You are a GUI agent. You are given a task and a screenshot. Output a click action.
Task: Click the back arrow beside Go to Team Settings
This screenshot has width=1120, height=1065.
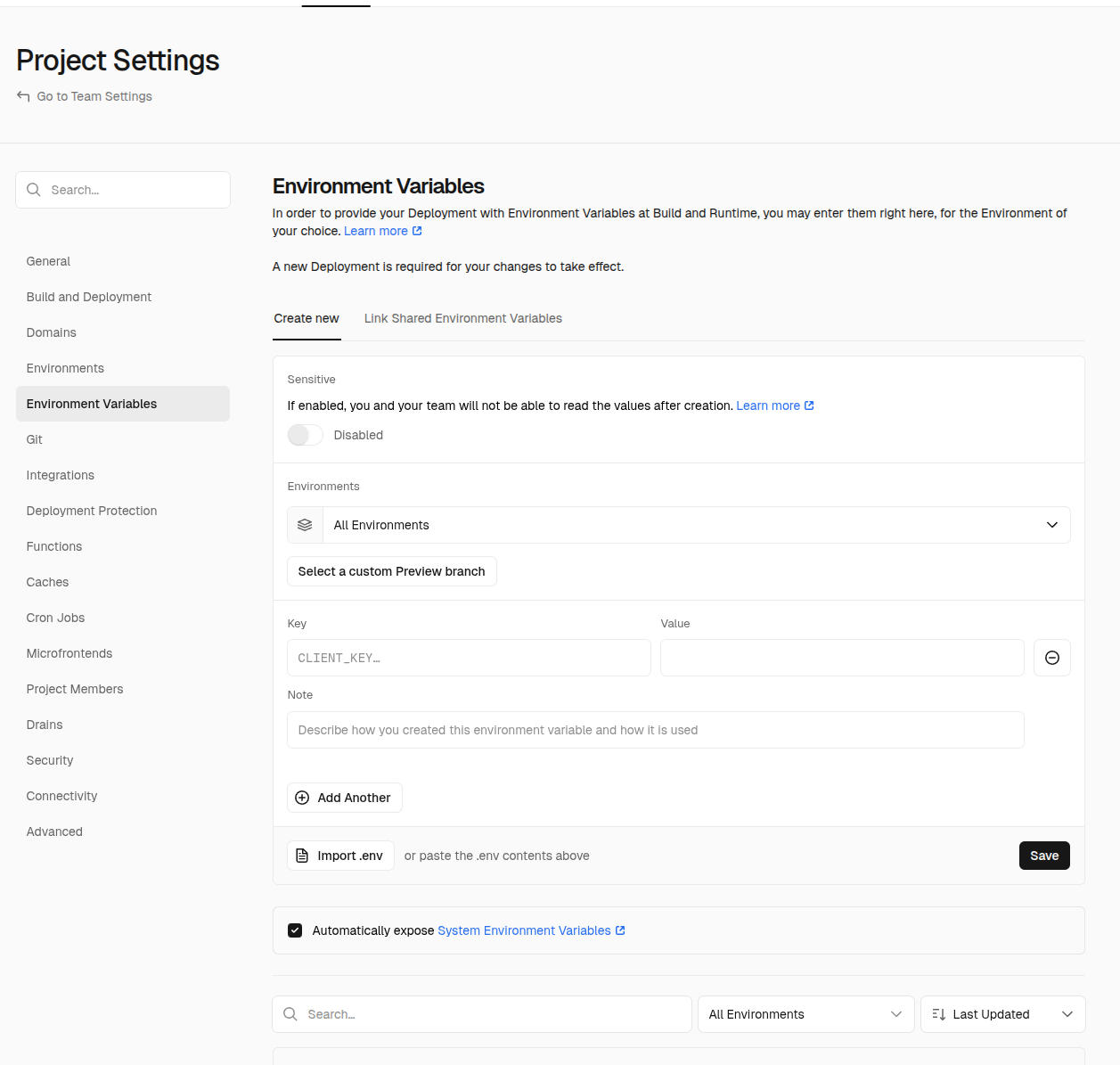23,96
